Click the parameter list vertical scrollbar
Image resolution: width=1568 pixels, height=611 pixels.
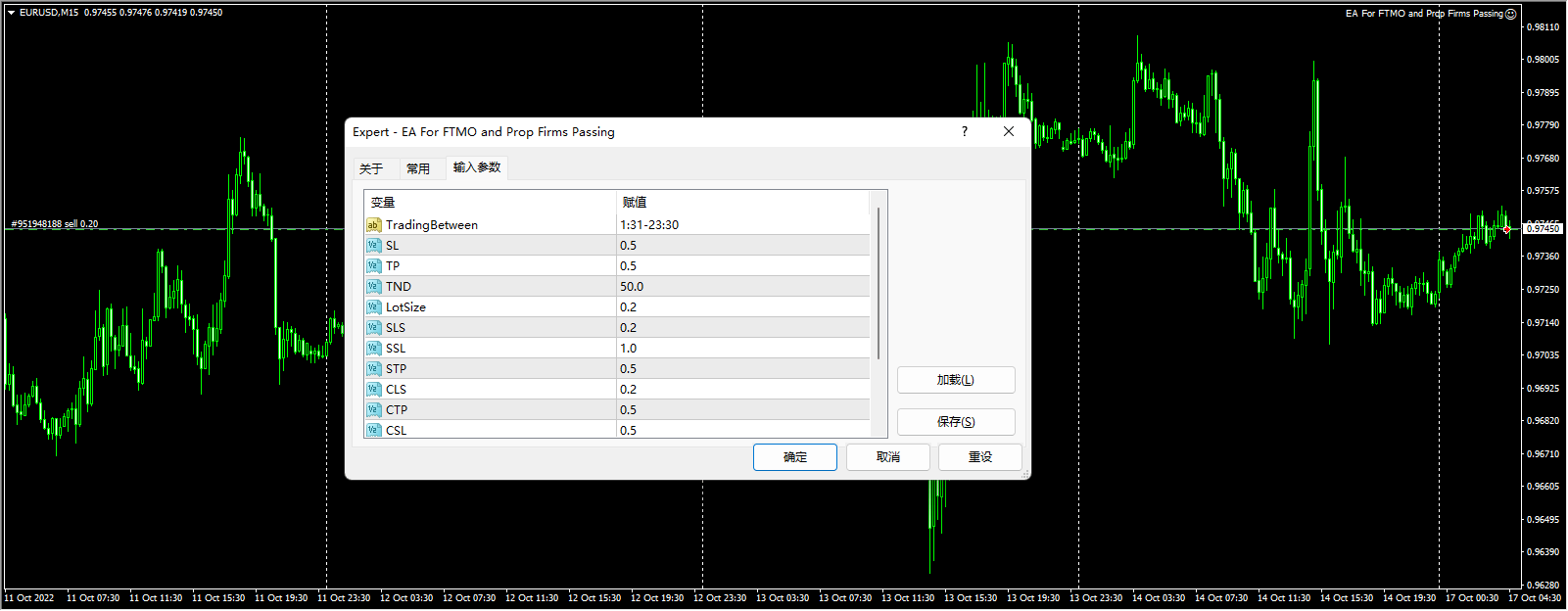[879, 284]
